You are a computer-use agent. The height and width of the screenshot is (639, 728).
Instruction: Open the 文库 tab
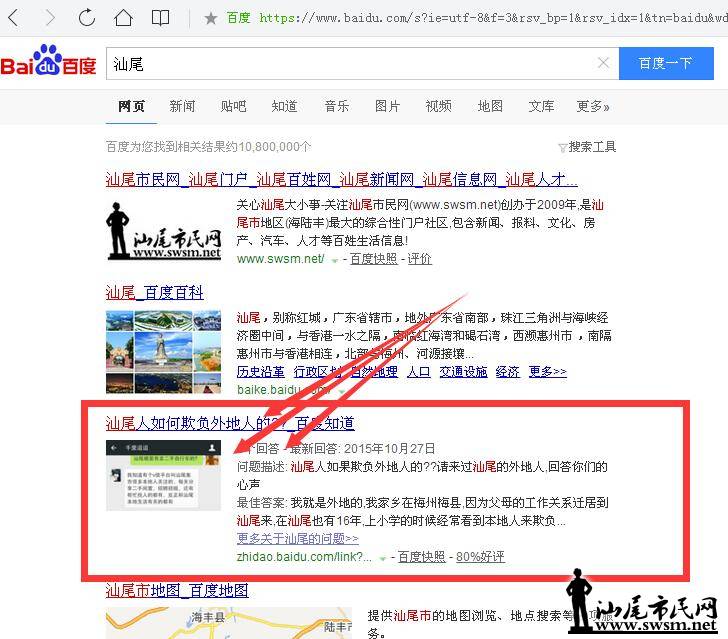(541, 106)
